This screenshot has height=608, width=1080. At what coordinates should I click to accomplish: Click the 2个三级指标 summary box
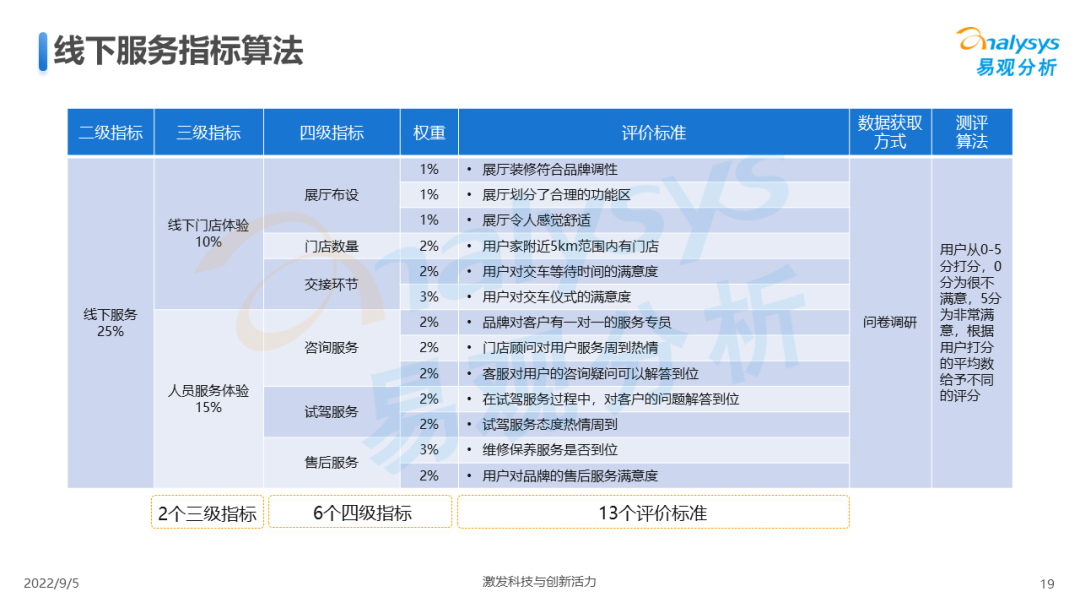pos(207,513)
